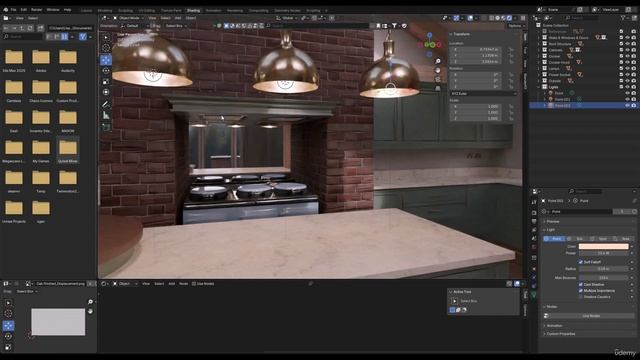Toggle the file browser filter funnel
The height and width of the screenshot is (360, 640).
83,36
